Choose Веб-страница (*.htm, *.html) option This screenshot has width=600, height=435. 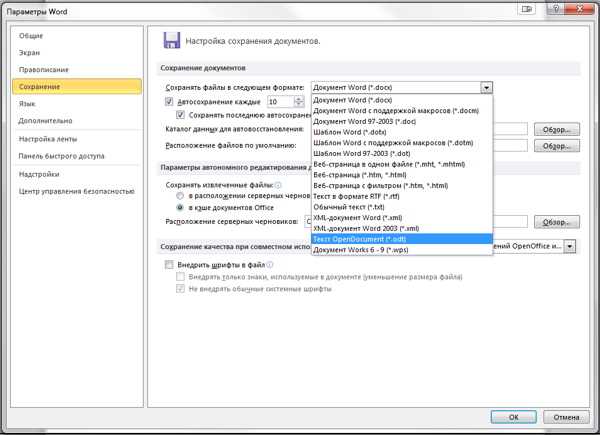point(402,175)
